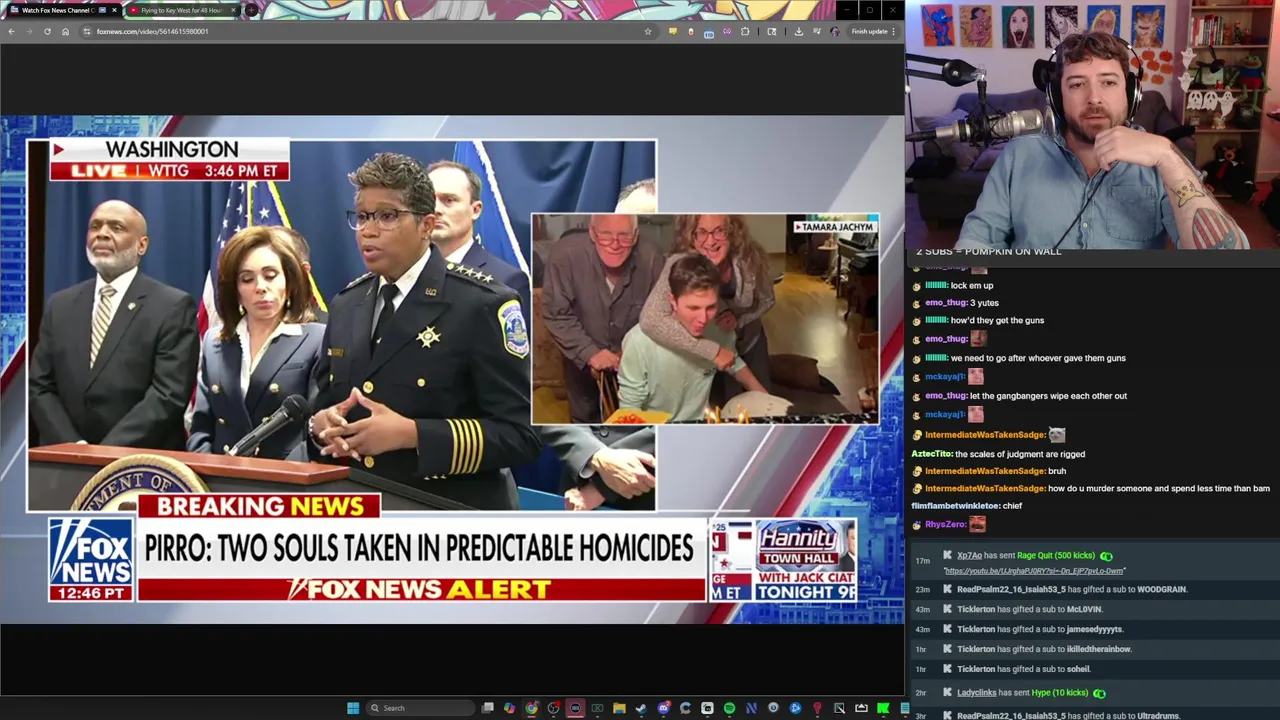
Task: Reload the Fox News page
Action: [x=47, y=31]
